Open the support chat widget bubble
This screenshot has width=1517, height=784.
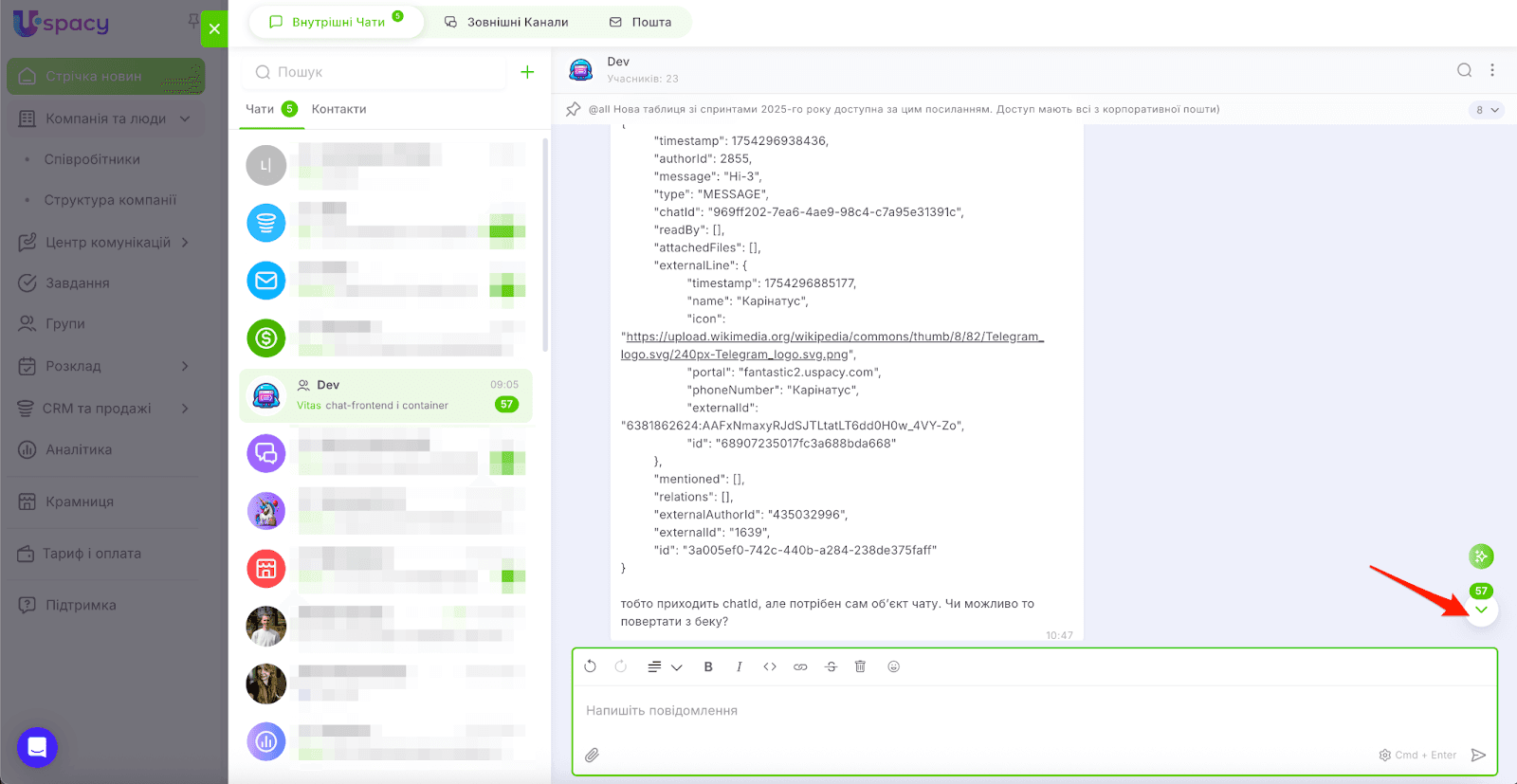pyautogui.click(x=37, y=747)
